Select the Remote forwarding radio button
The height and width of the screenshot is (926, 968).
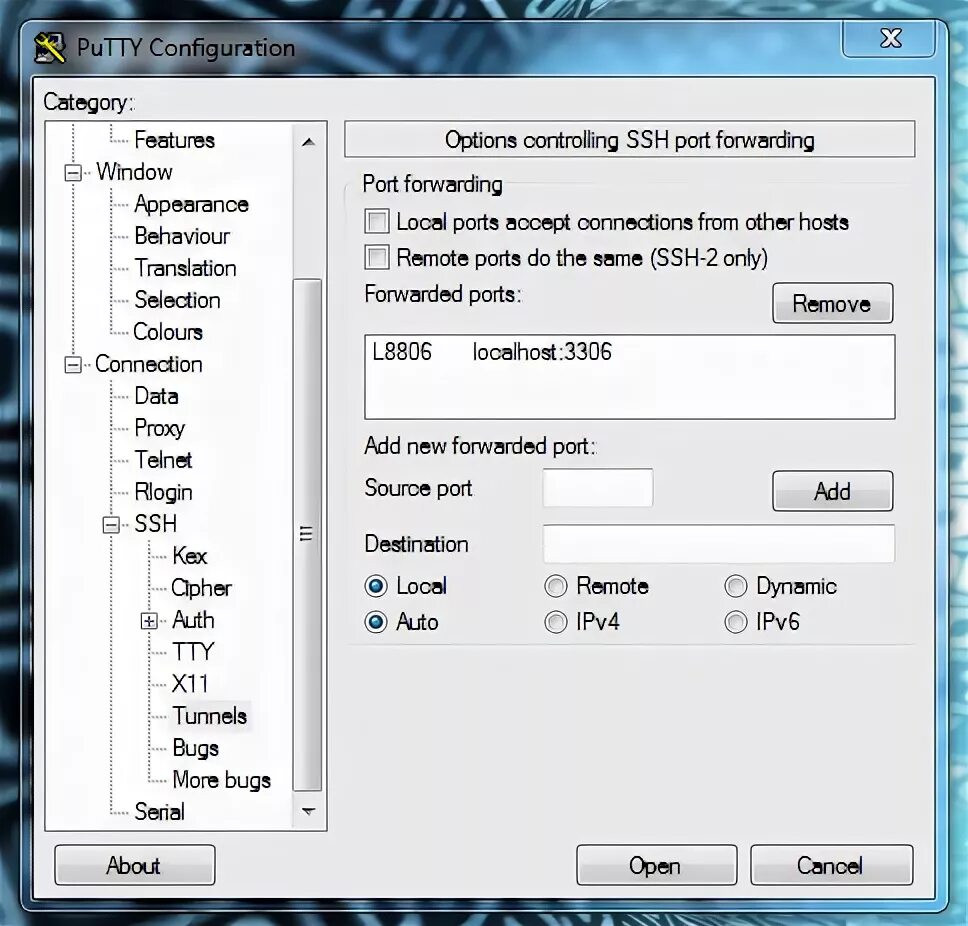[x=556, y=586]
